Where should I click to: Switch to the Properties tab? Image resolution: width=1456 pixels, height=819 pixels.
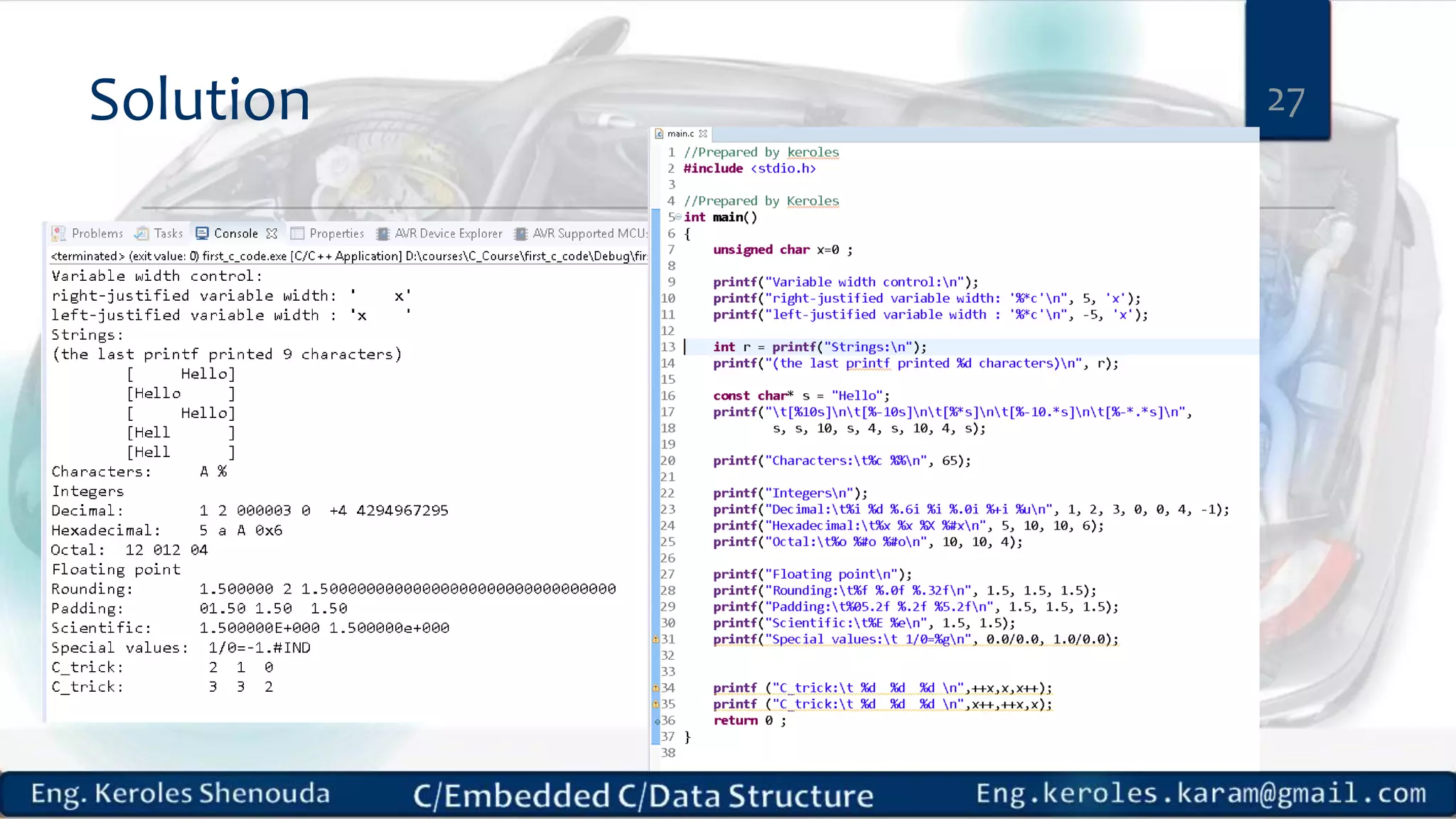pos(336,233)
